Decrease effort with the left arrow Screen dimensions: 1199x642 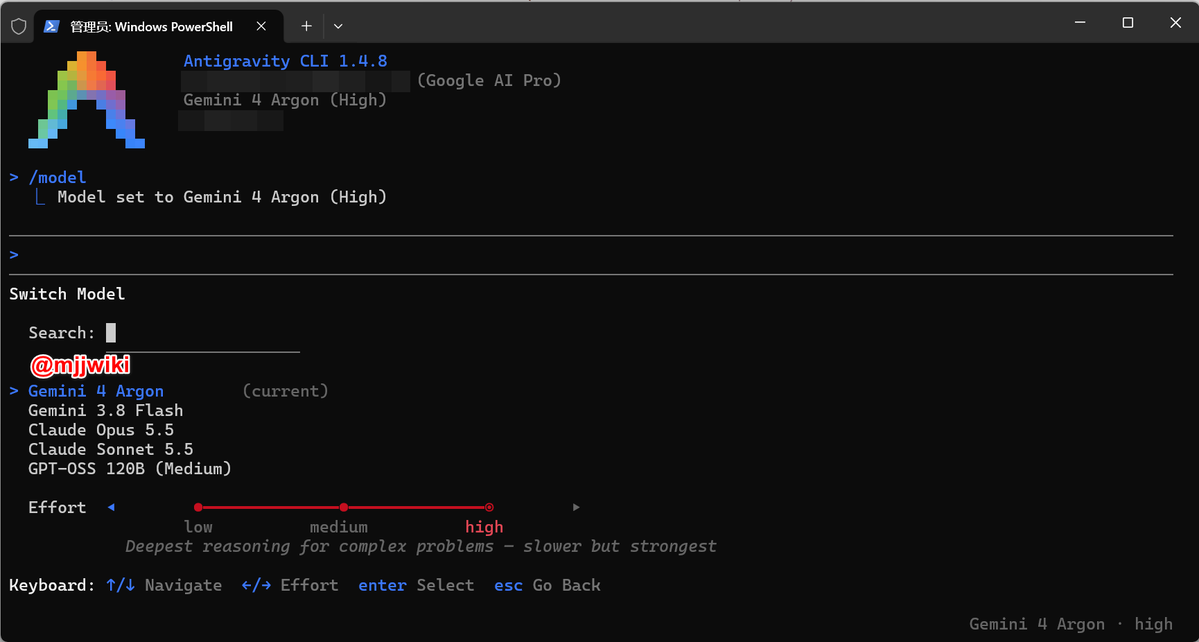[111, 507]
